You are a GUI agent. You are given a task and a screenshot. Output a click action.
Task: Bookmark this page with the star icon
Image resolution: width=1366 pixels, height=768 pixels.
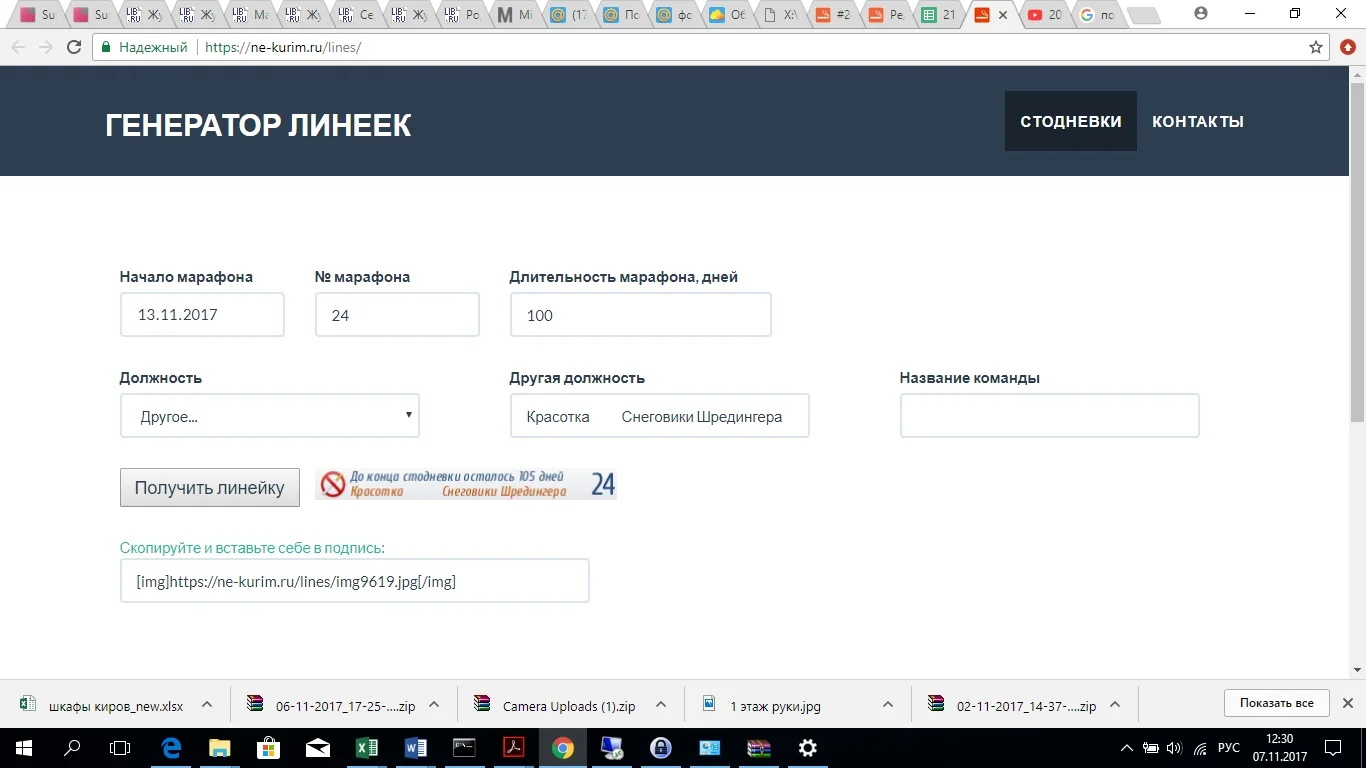coord(1316,47)
